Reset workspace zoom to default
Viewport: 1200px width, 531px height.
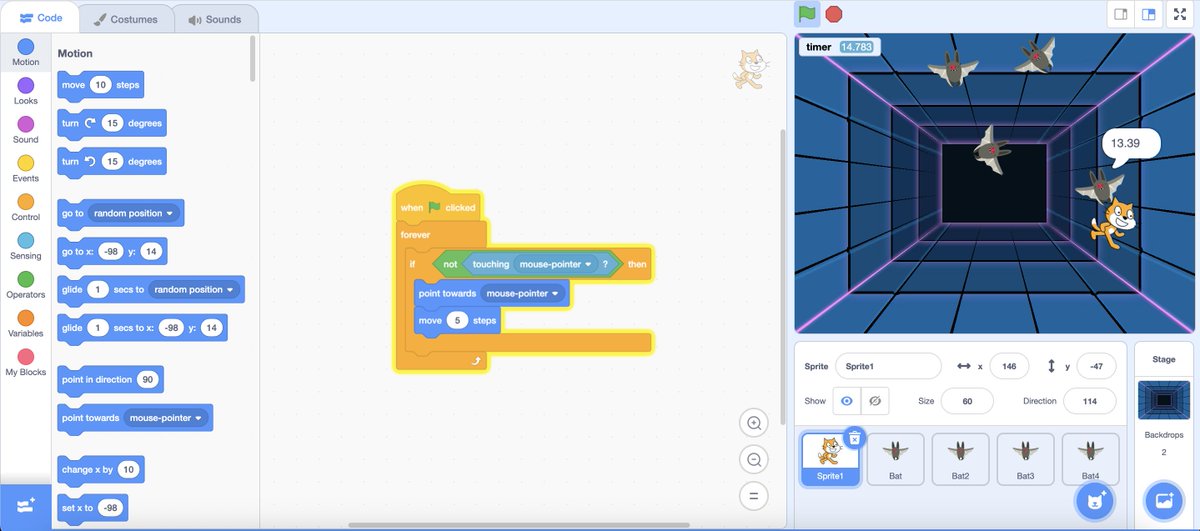[x=753, y=495]
